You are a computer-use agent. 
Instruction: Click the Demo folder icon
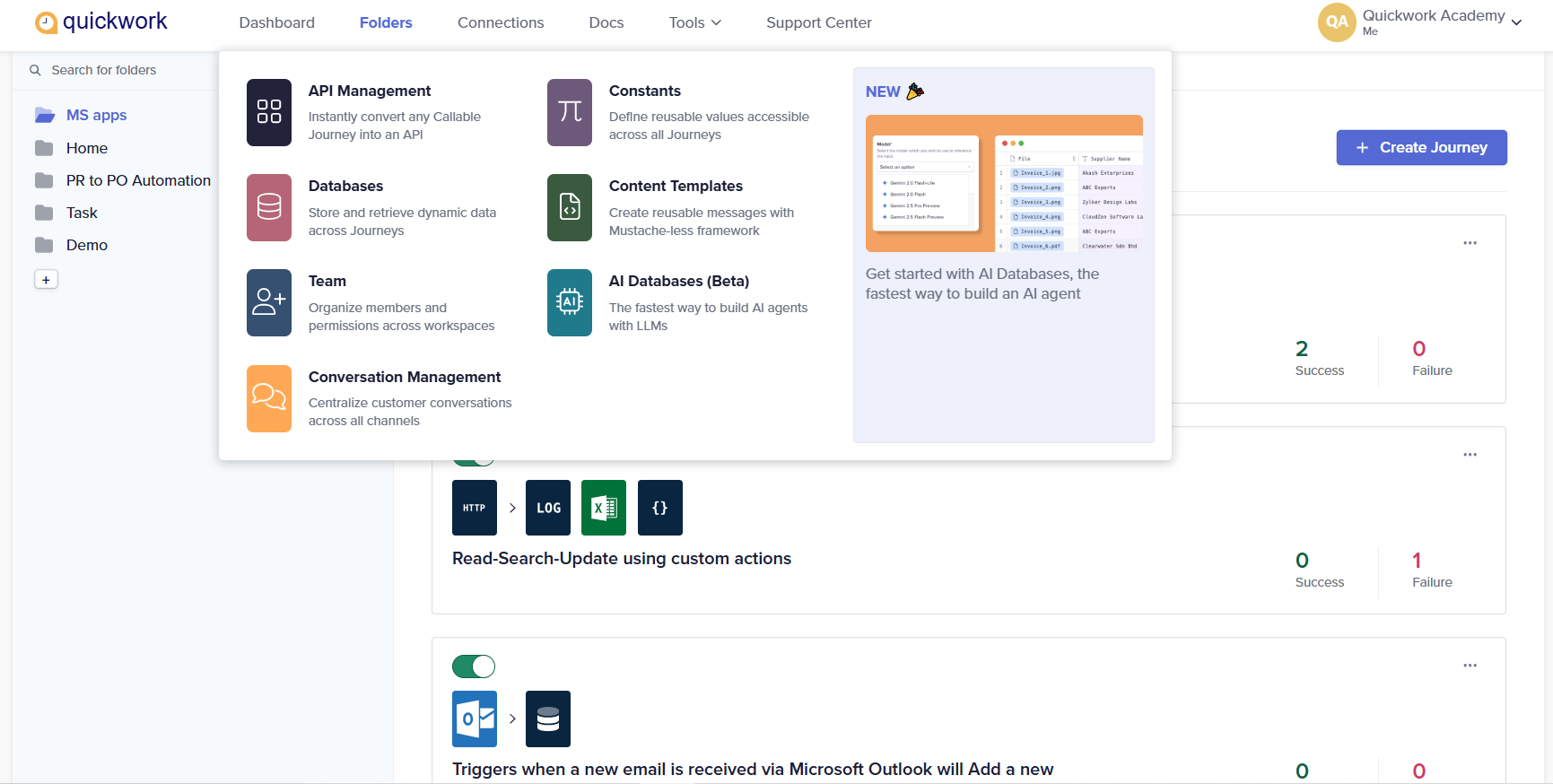[44, 245]
